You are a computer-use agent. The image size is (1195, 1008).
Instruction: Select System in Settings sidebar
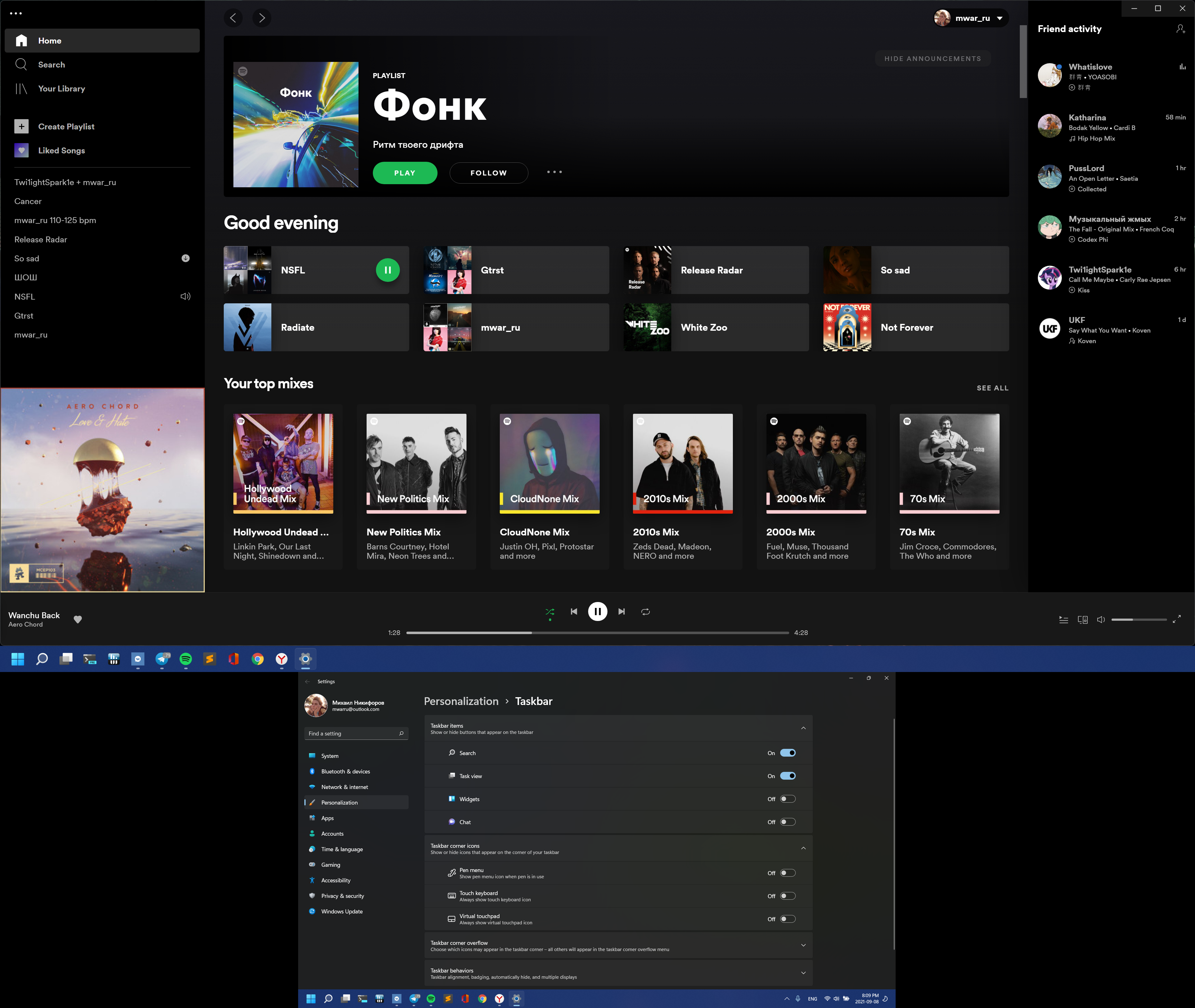point(357,756)
